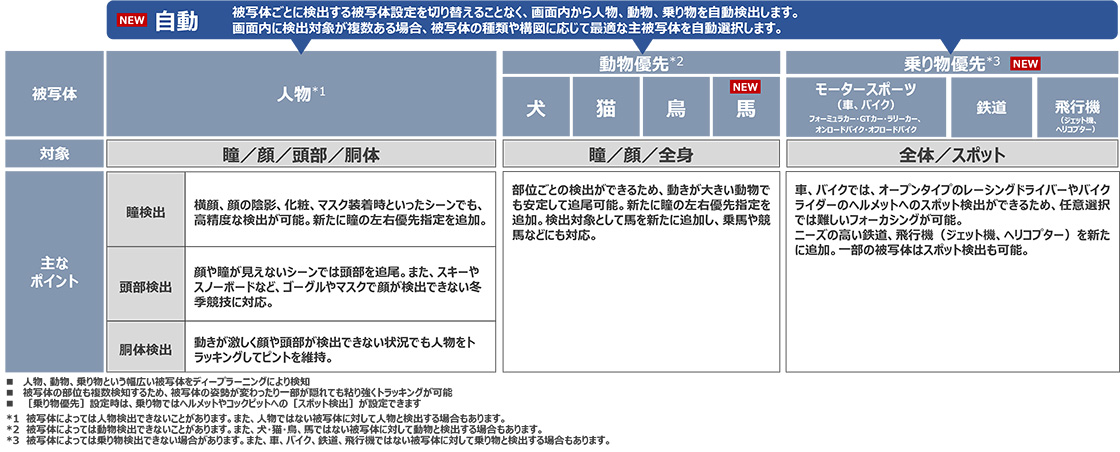Click the NEW badge beside 自動
The image size is (1120, 452).
132,21
